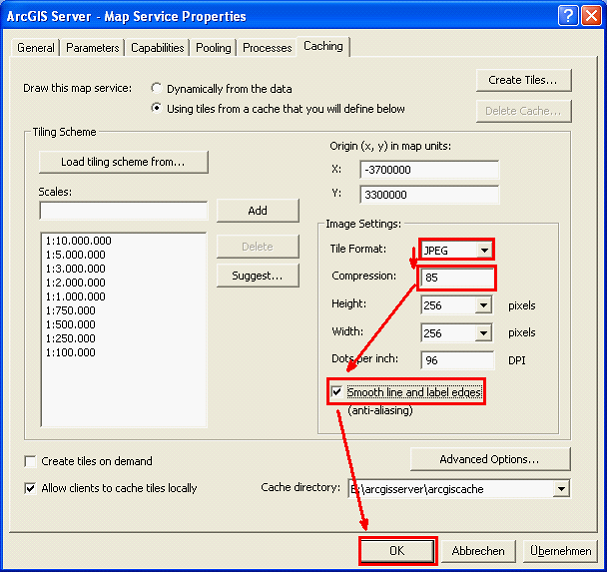Click the Delete Cache button
This screenshot has height=572, width=607.
pos(523,111)
